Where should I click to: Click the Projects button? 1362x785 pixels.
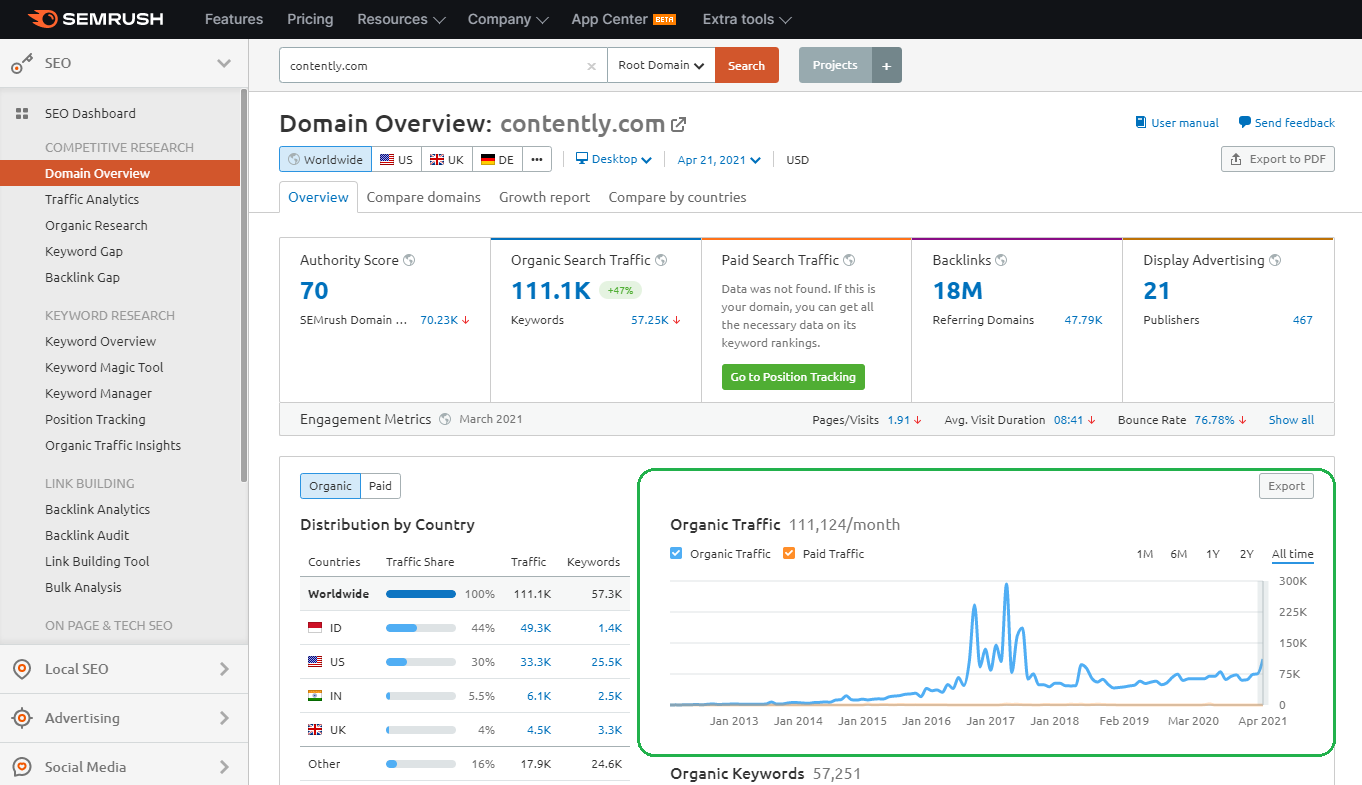click(x=835, y=65)
